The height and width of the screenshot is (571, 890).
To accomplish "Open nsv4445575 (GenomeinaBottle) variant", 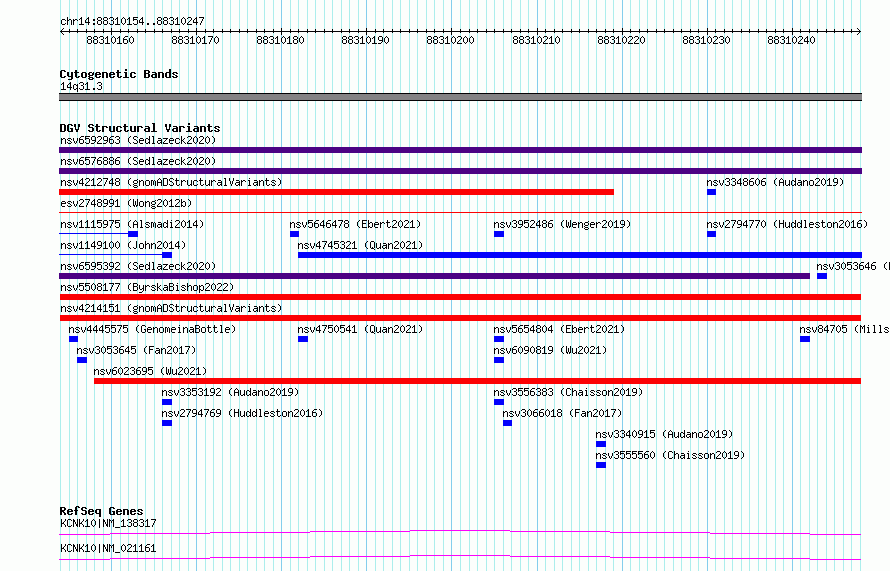I will [152, 329].
